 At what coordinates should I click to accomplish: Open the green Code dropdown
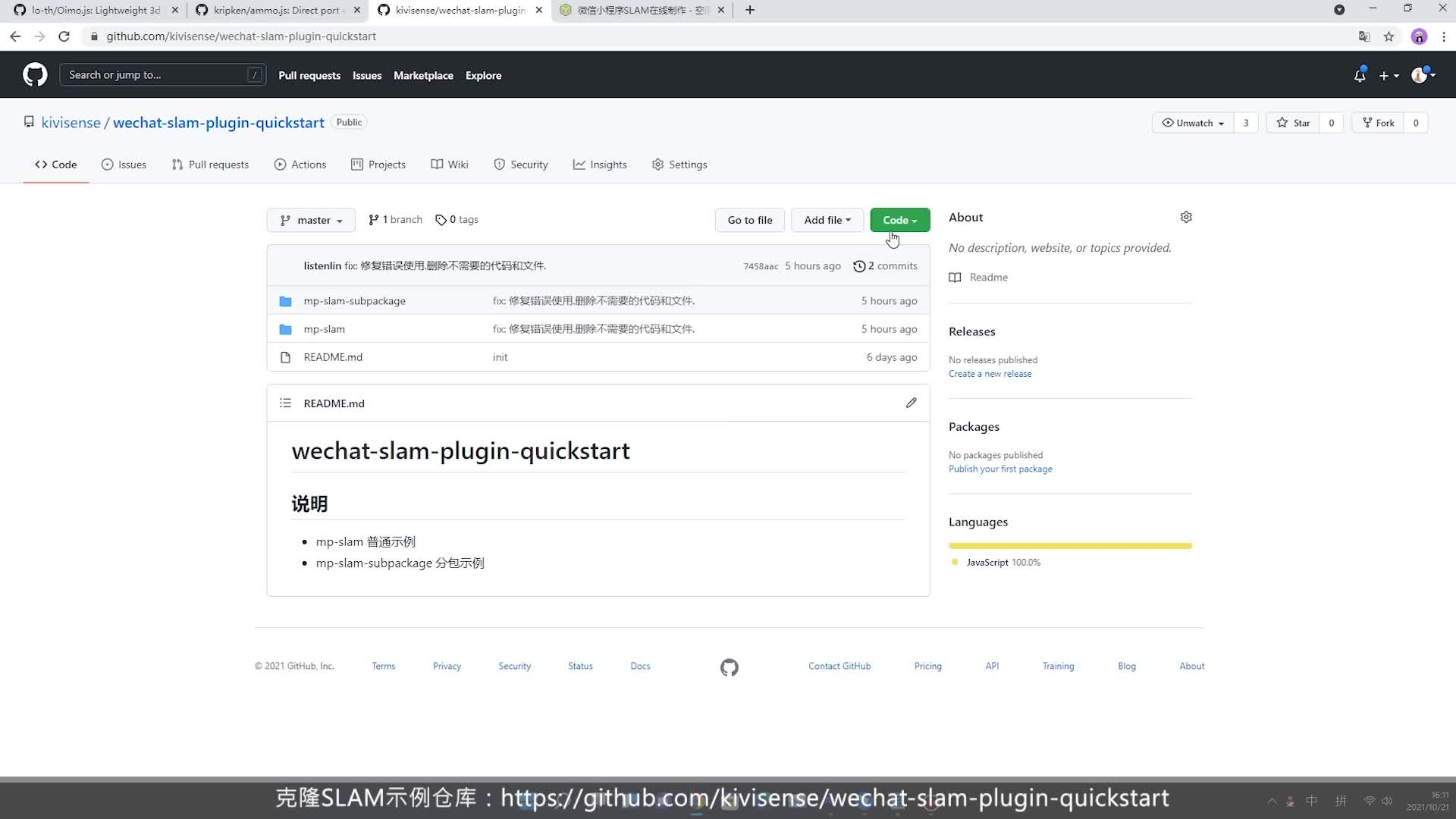tap(899, 220)
